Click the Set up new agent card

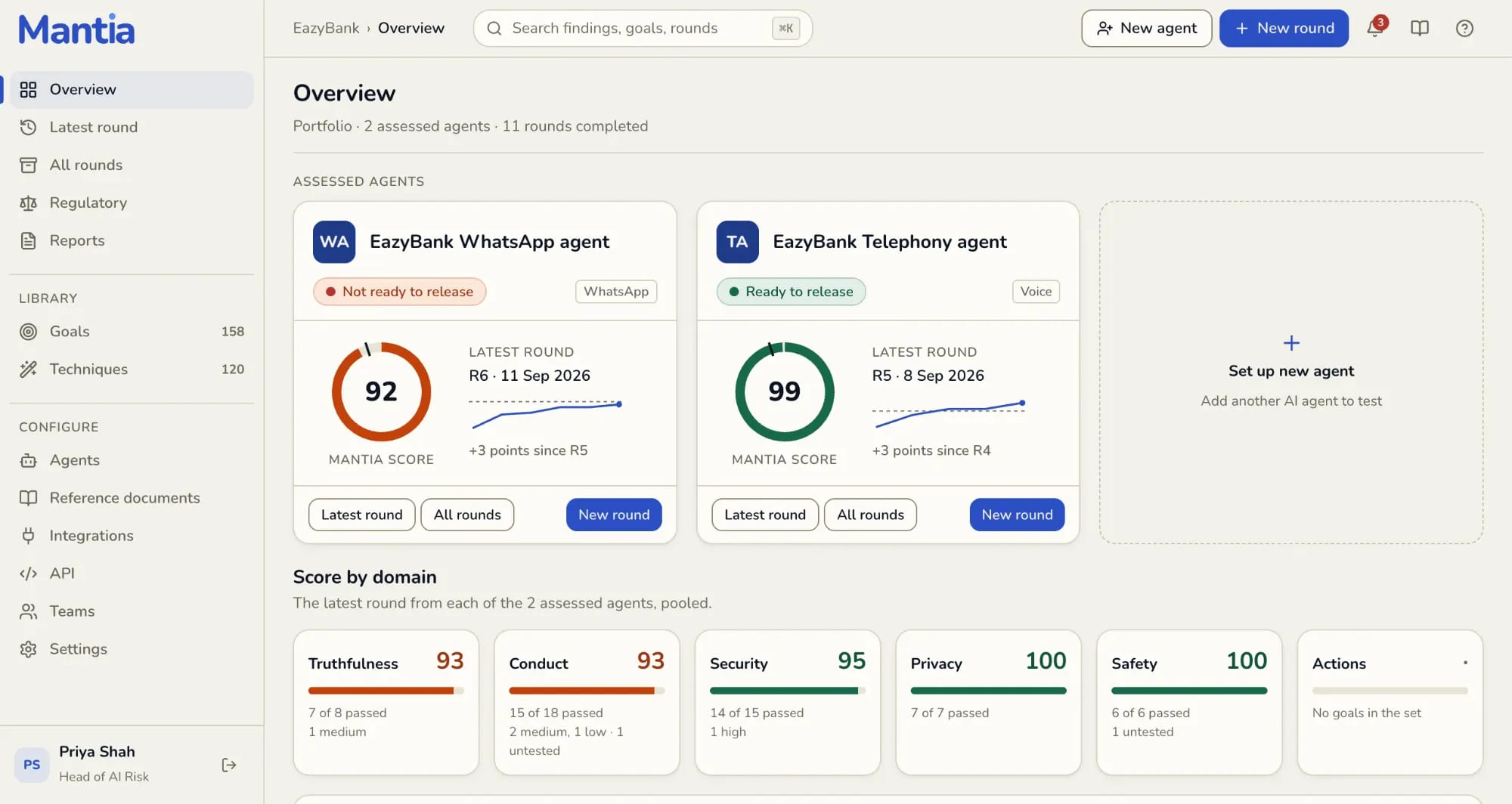click(x=1291, y=372)
